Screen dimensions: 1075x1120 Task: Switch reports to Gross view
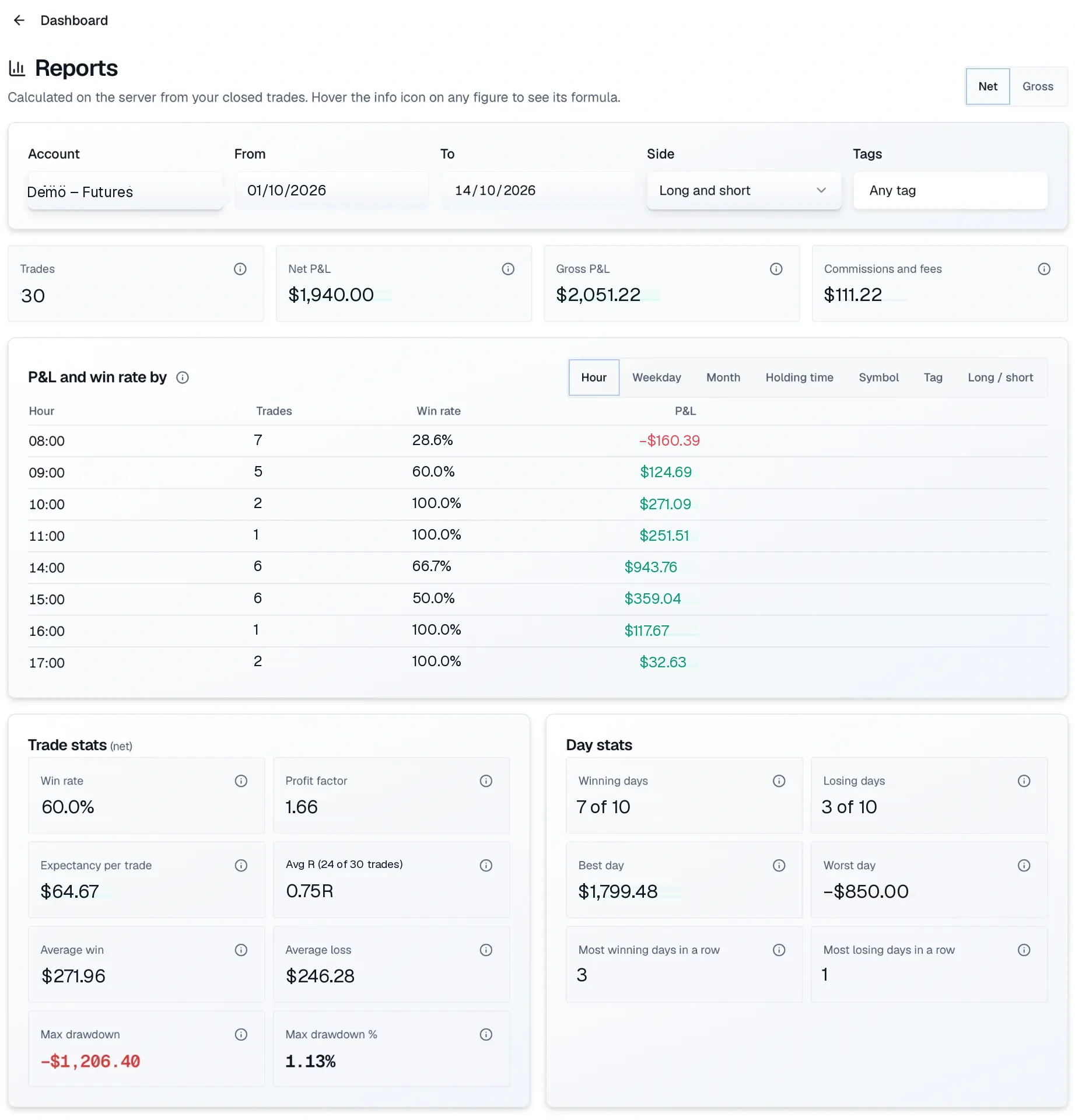coord(1038,86)
